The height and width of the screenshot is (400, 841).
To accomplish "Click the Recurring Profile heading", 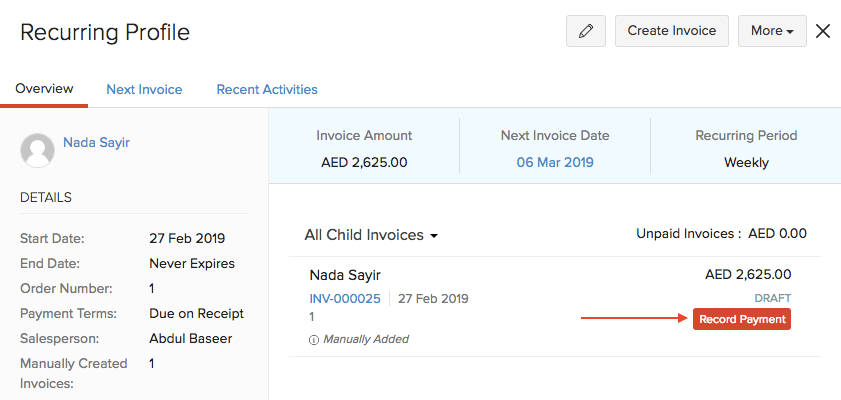I will click(x=105, y=32).
